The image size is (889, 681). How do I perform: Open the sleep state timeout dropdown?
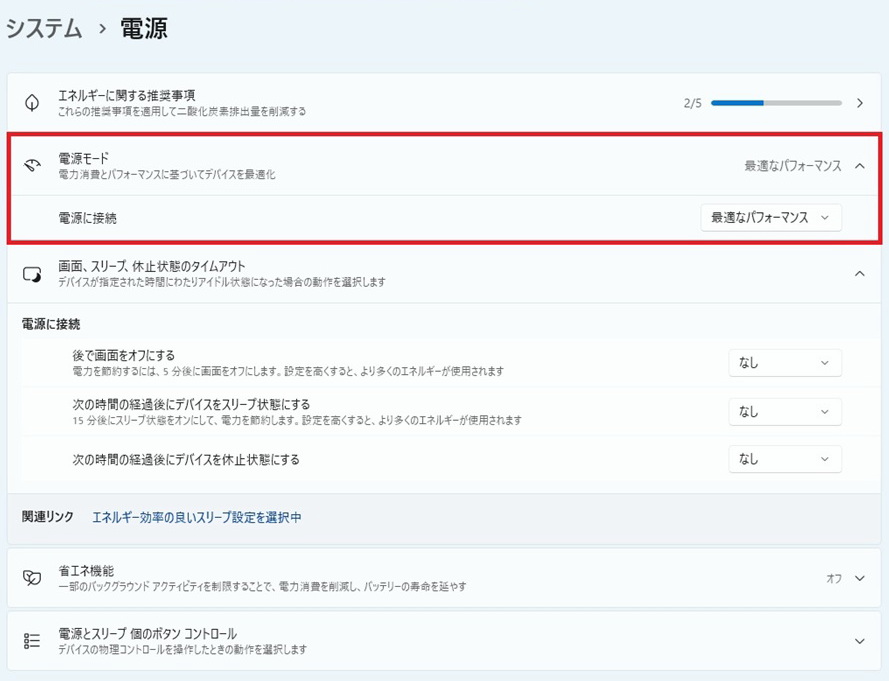pos(784,411)
